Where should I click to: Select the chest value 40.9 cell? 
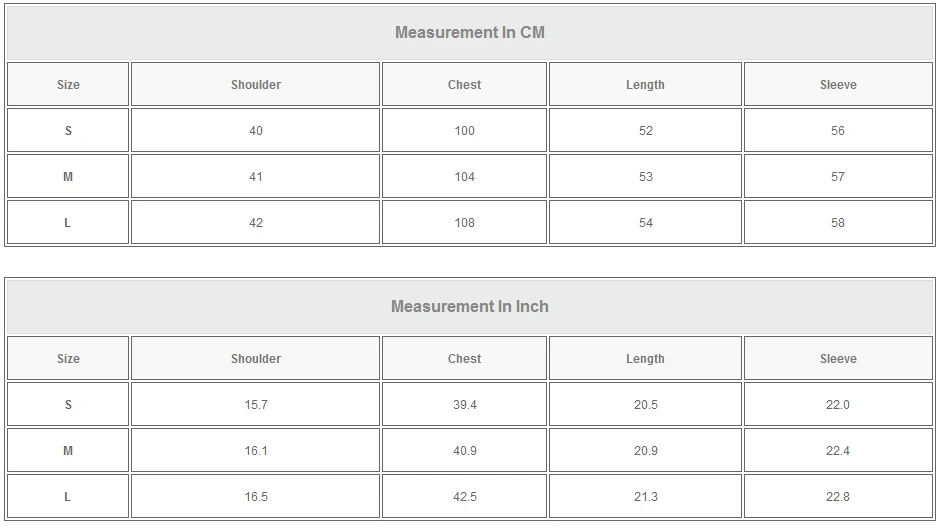464,451
